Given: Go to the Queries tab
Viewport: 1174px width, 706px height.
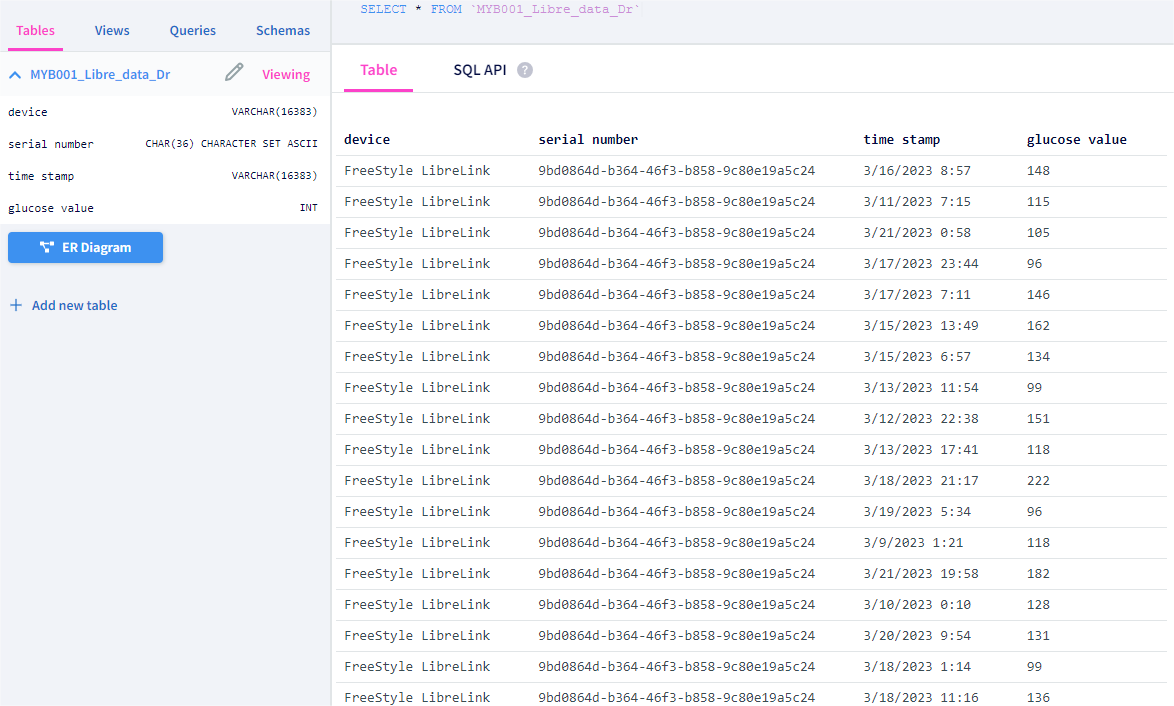Looking at the screenshot, I should (x=193, y=30).
